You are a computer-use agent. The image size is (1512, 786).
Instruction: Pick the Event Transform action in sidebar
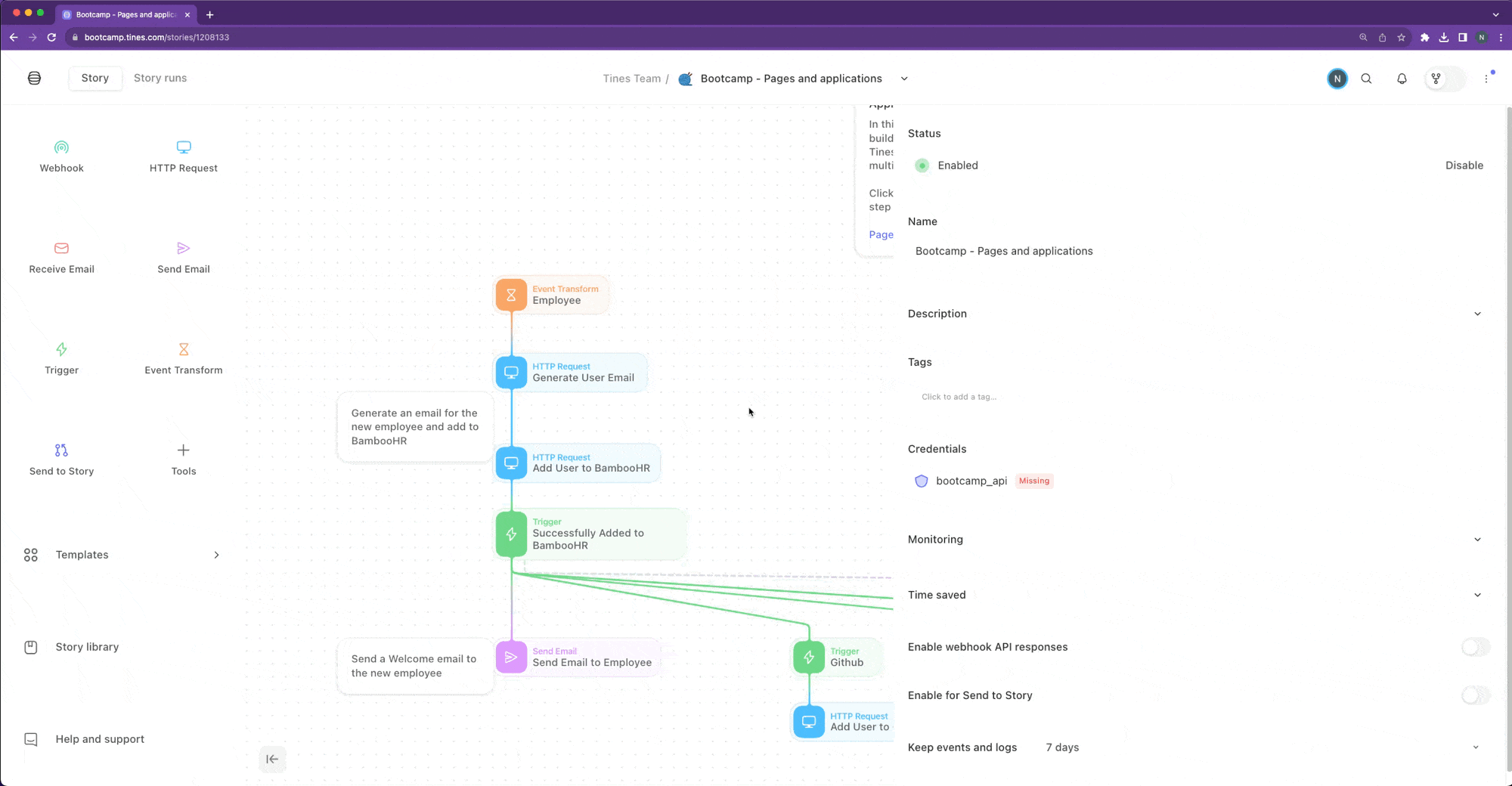click(x=184, y=357)
